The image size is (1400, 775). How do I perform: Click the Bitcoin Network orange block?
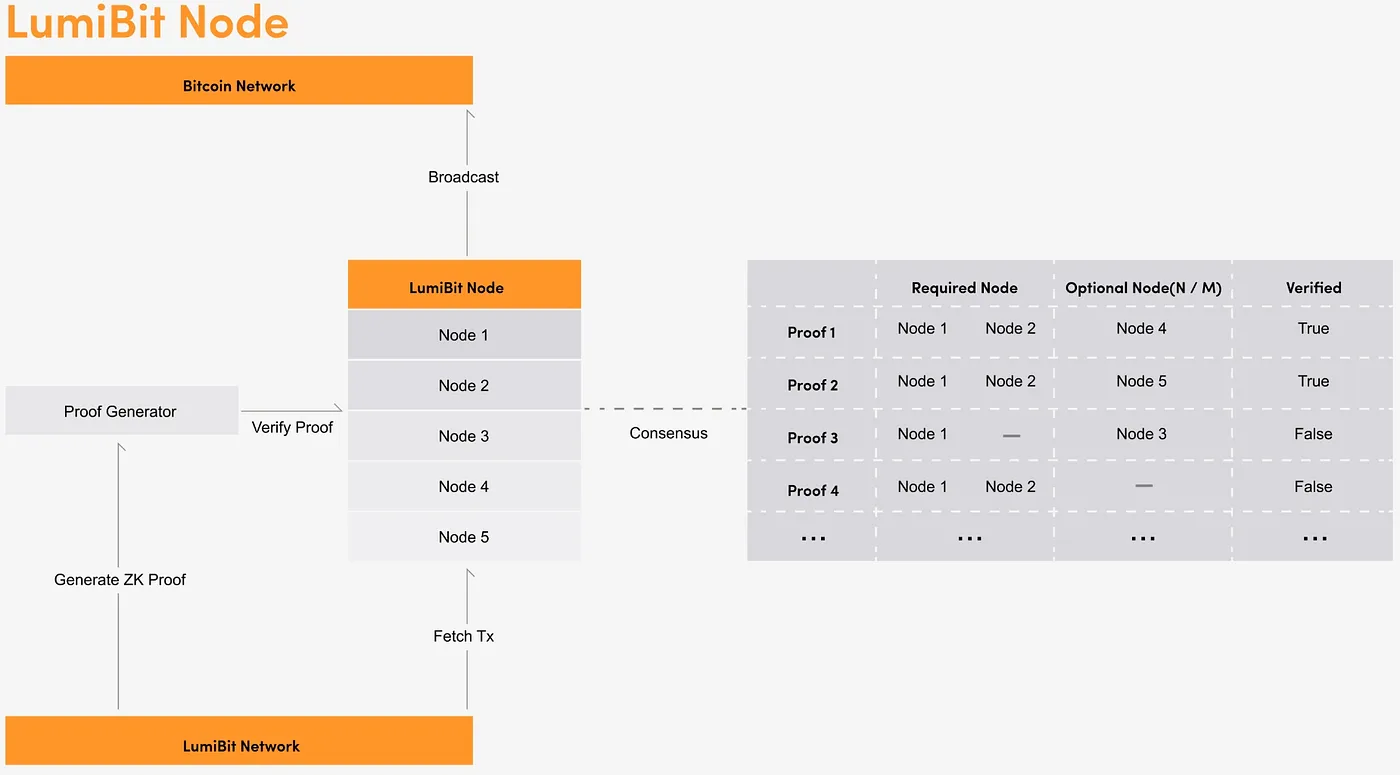coord(239,81)
